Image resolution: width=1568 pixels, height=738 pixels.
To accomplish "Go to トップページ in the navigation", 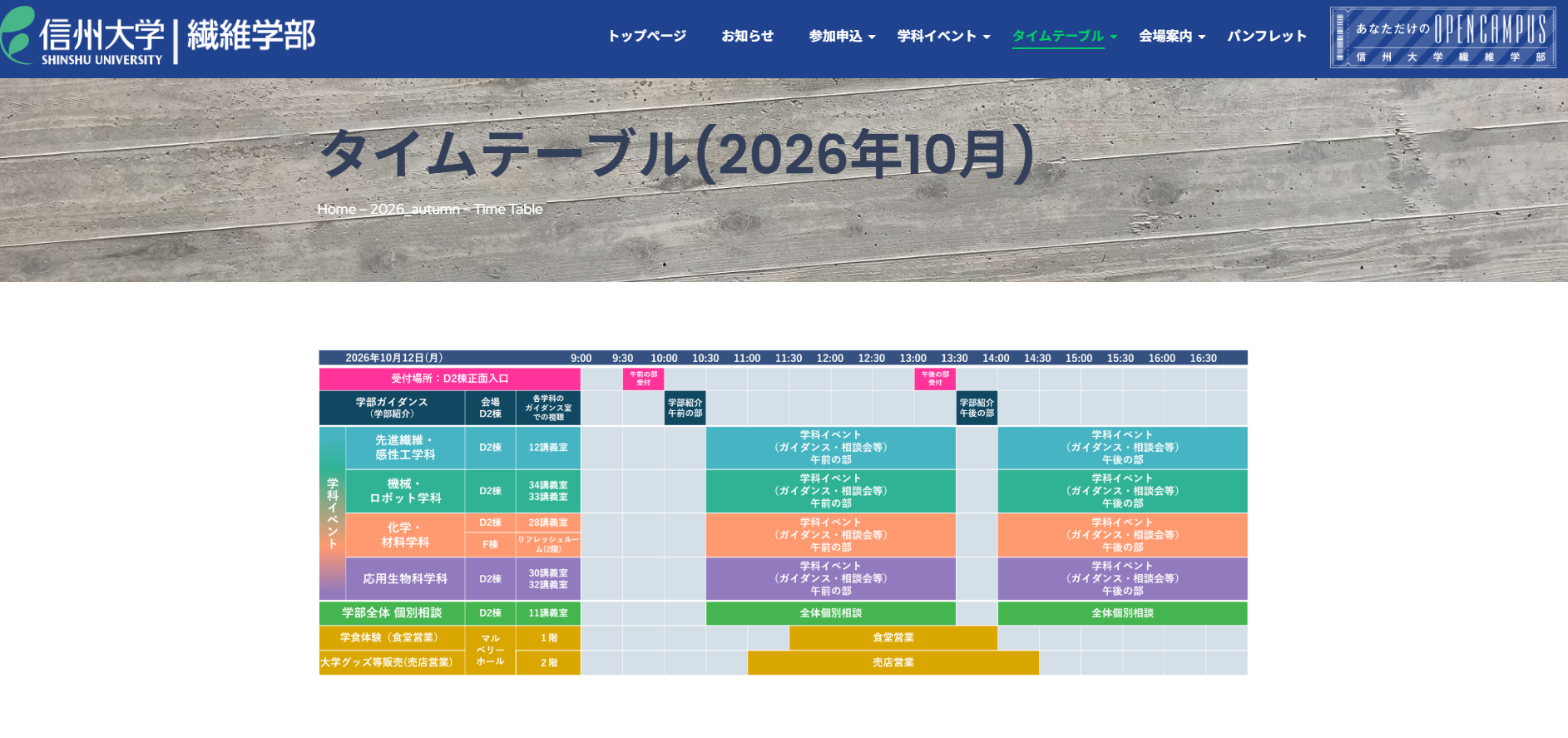I will click(647, 36).
